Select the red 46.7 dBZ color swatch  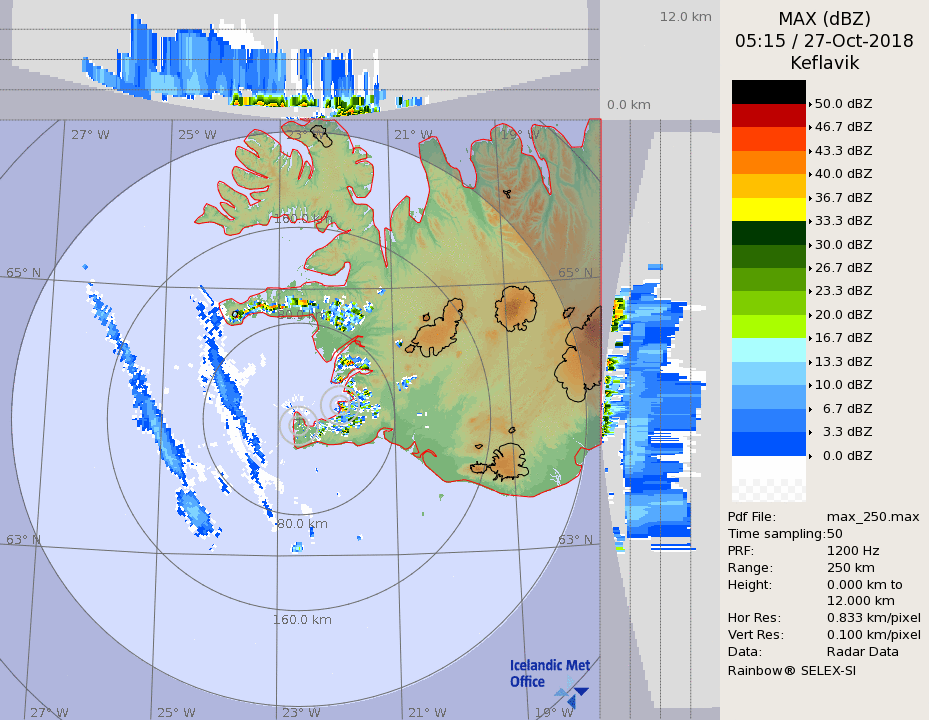point(768,116)
